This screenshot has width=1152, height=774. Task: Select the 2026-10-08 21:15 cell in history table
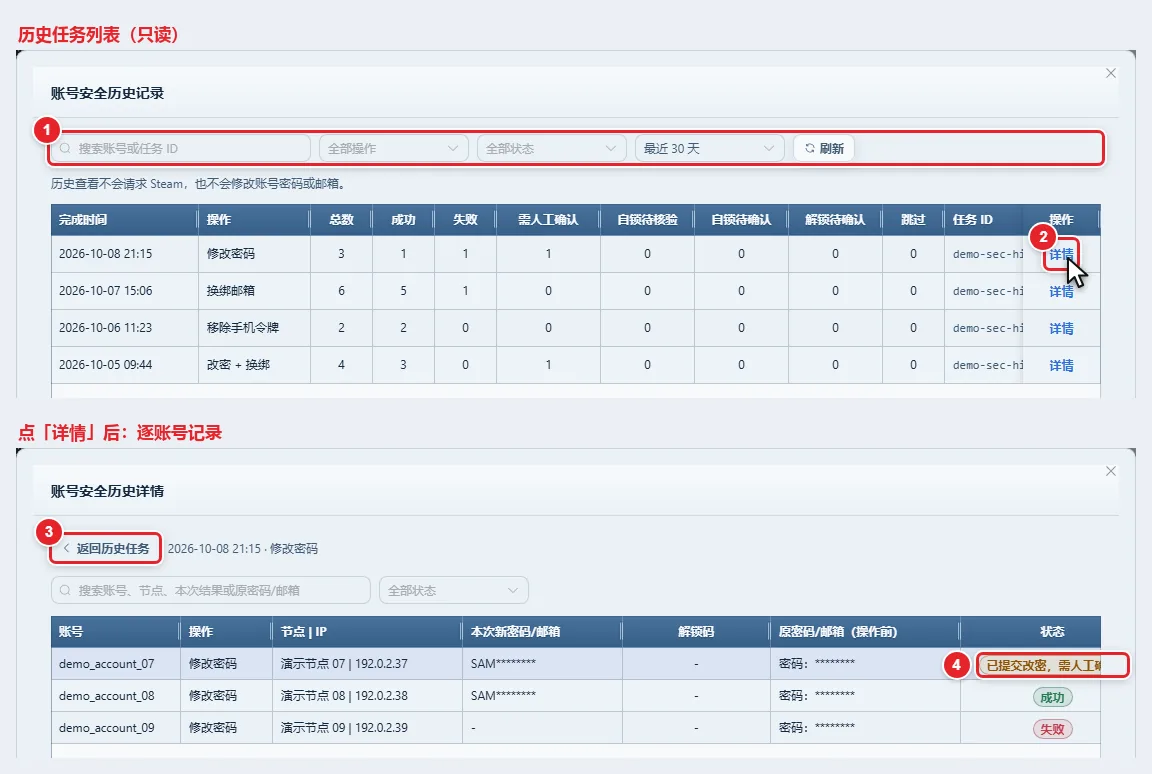tap(124, 254)
